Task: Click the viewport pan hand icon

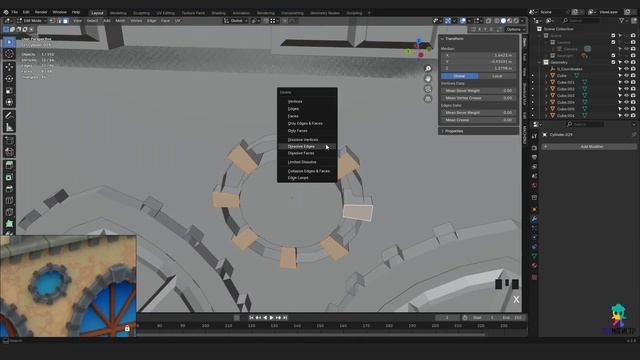Action: coord(428,78)
